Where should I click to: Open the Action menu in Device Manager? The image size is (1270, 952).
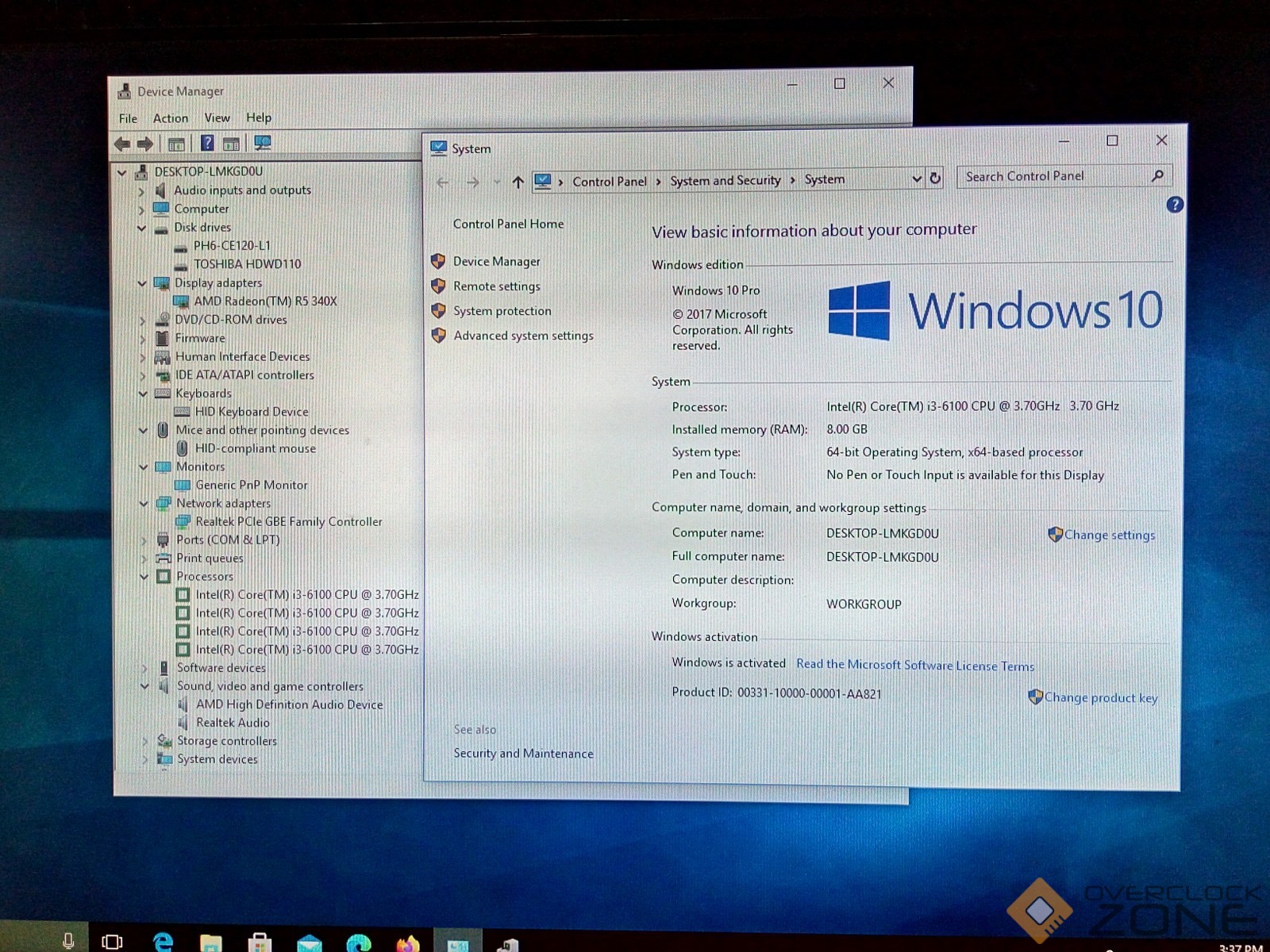pos(171,118)
